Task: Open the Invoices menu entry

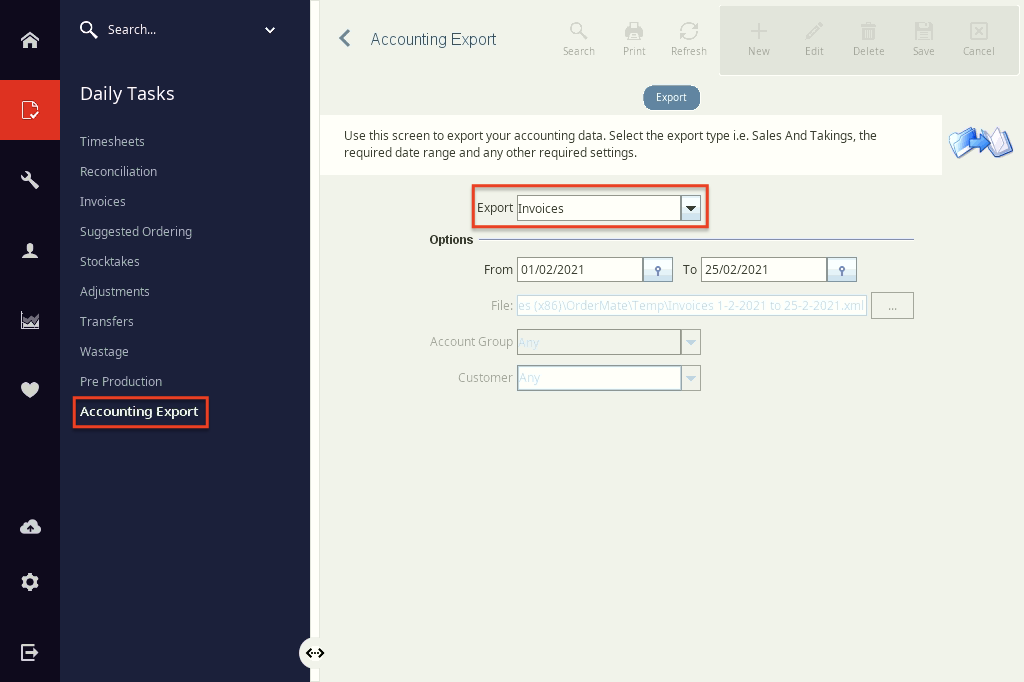Action: tap(103, 201)
